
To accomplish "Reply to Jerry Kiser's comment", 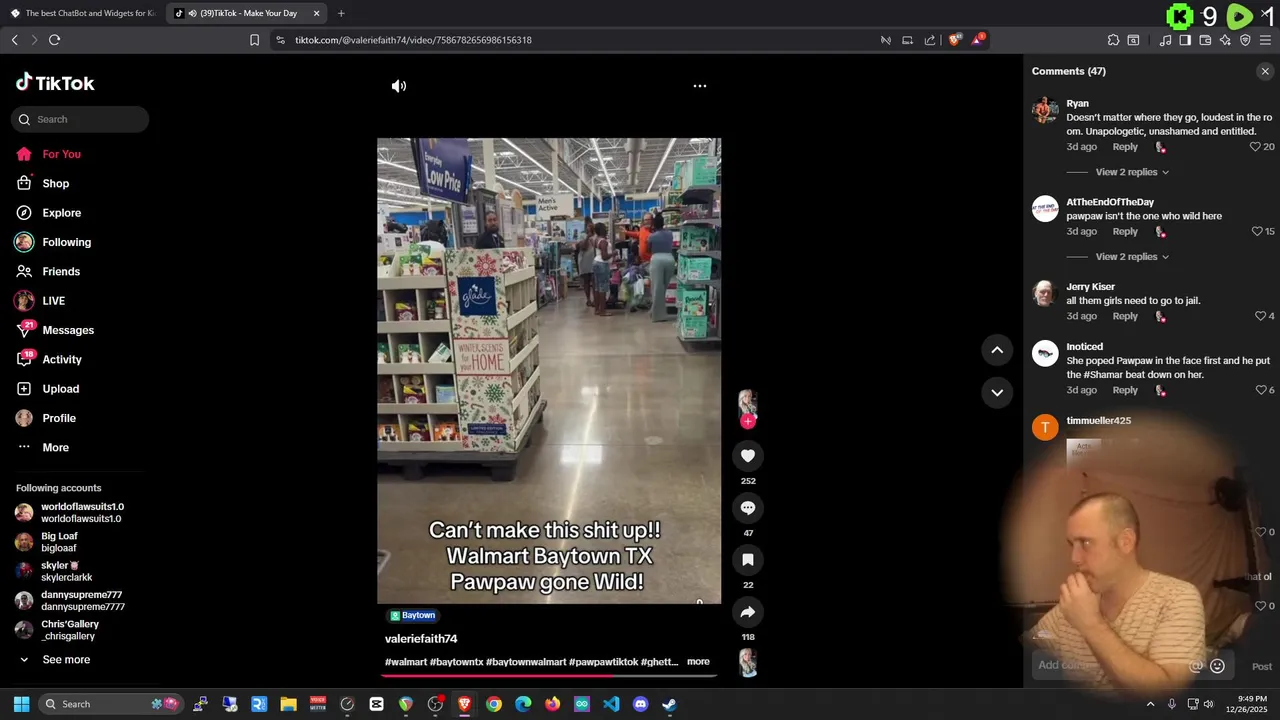I will tap(1125, 316).
